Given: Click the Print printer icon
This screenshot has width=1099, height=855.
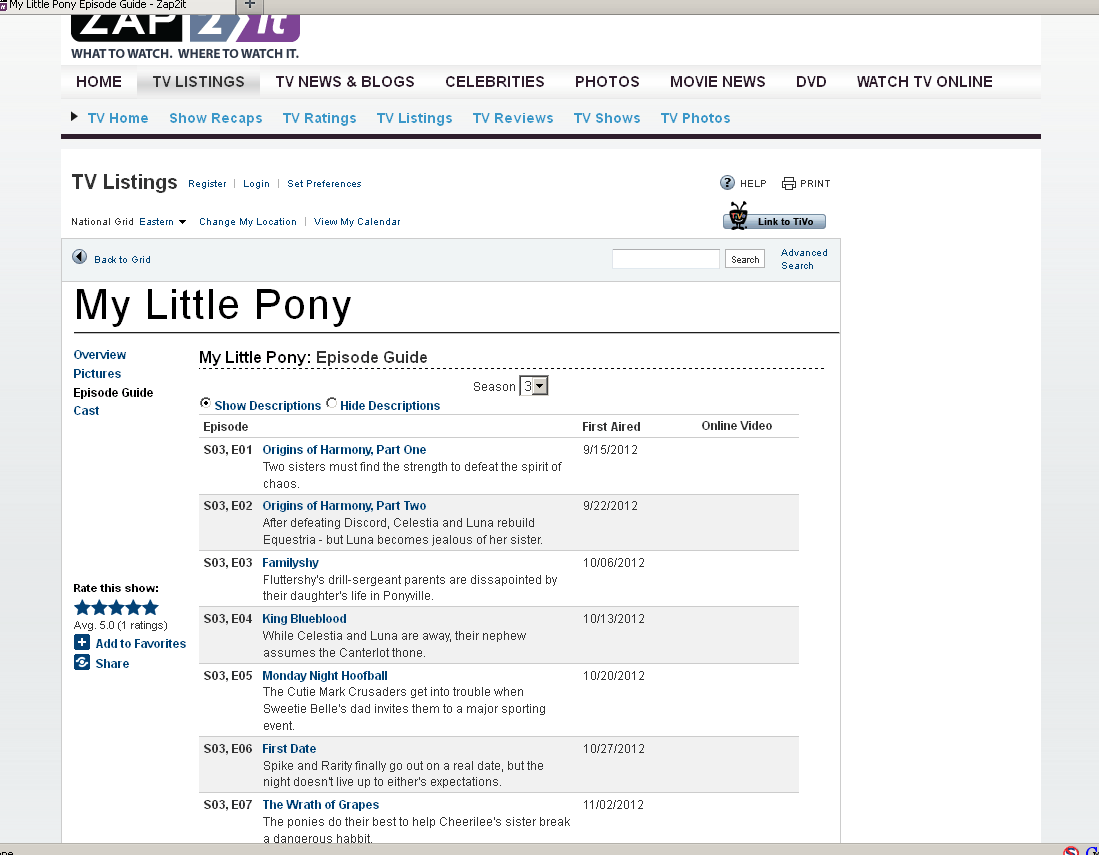Looking at the screenshot, I should (x=789, y=184).
